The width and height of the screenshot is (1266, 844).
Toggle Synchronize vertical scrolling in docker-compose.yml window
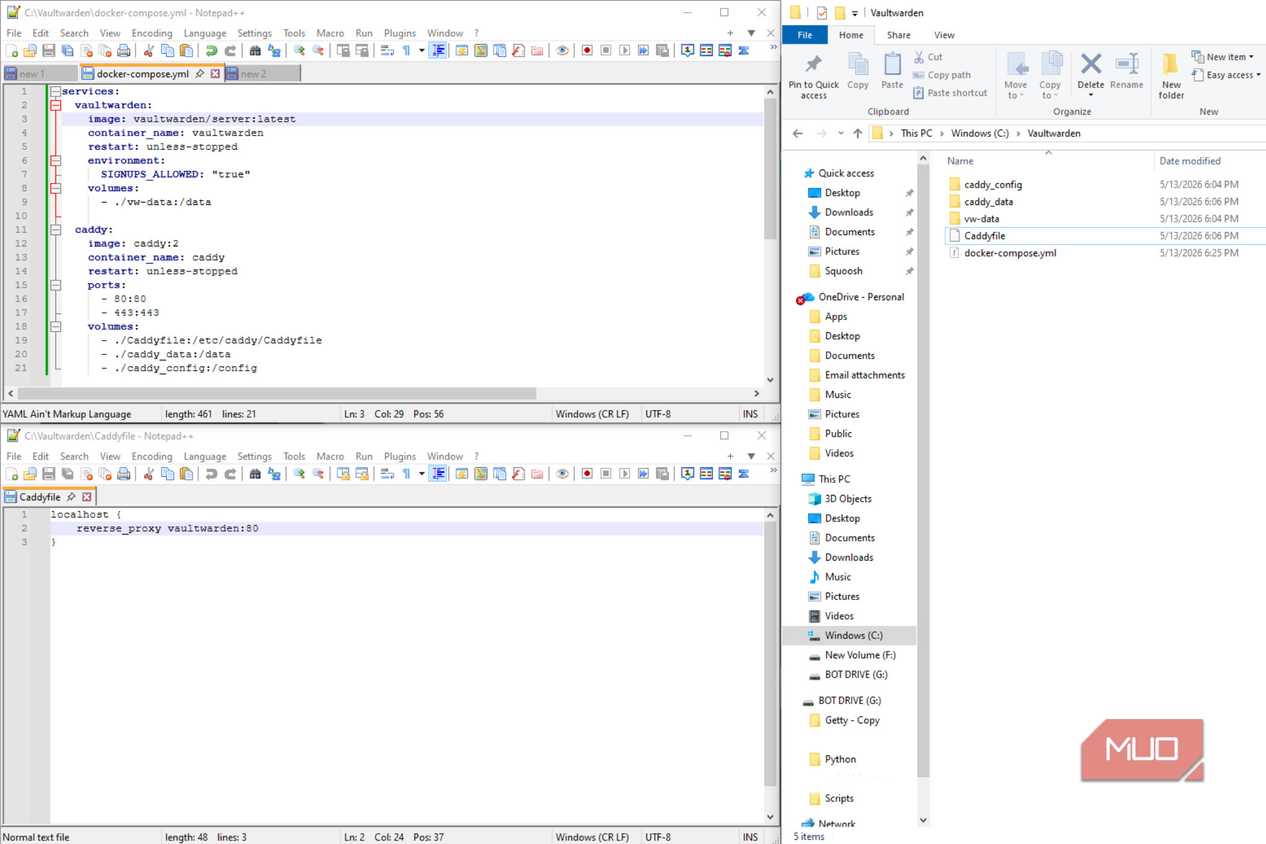click(342, 50)
